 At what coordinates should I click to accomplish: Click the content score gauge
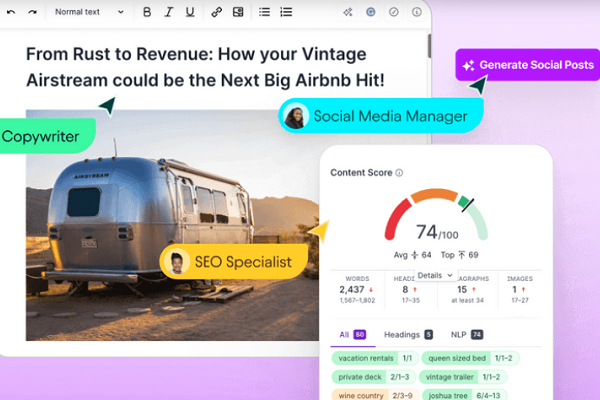[x=436, y=214]
